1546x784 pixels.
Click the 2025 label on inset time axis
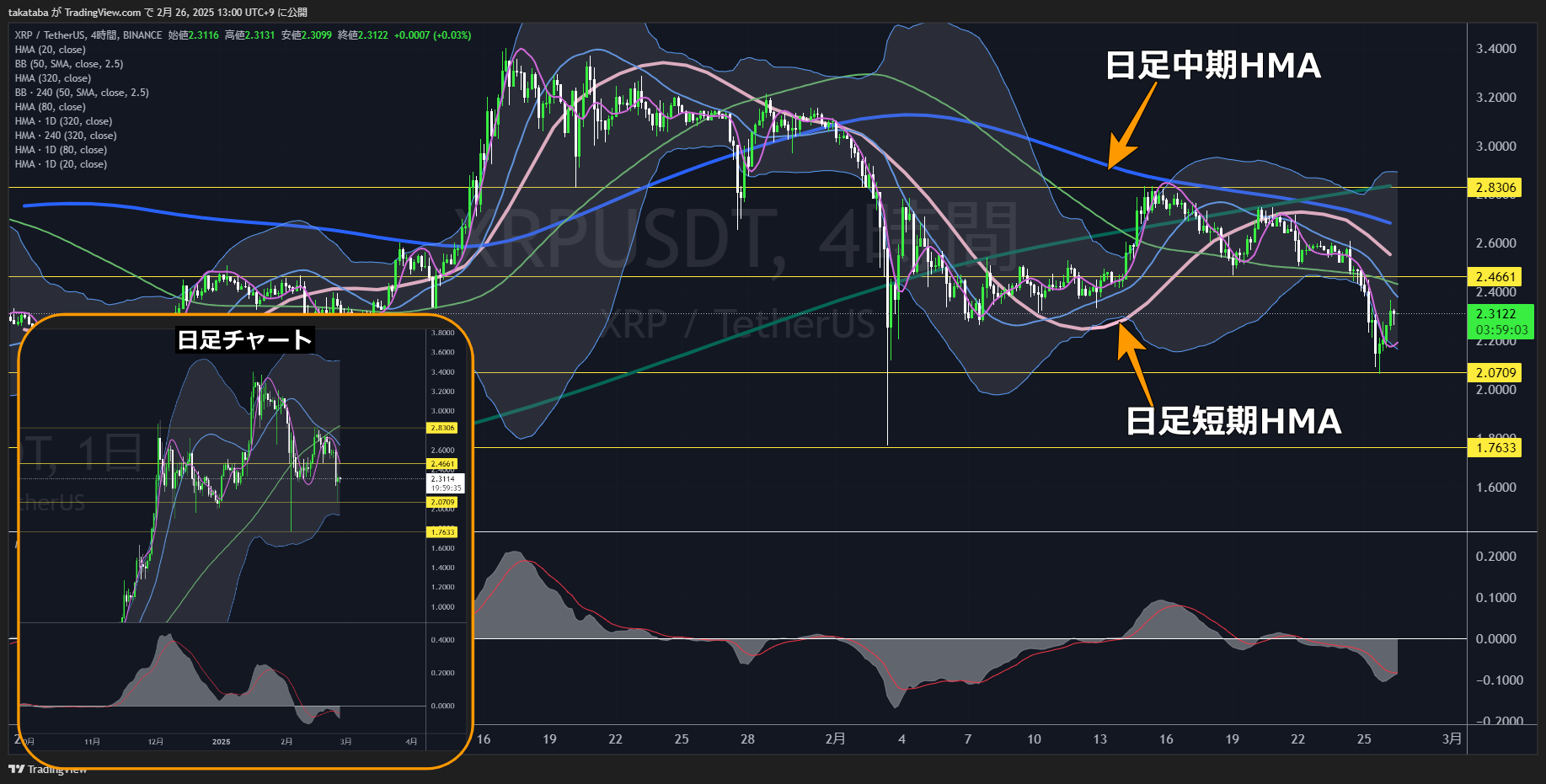(222, 742)
